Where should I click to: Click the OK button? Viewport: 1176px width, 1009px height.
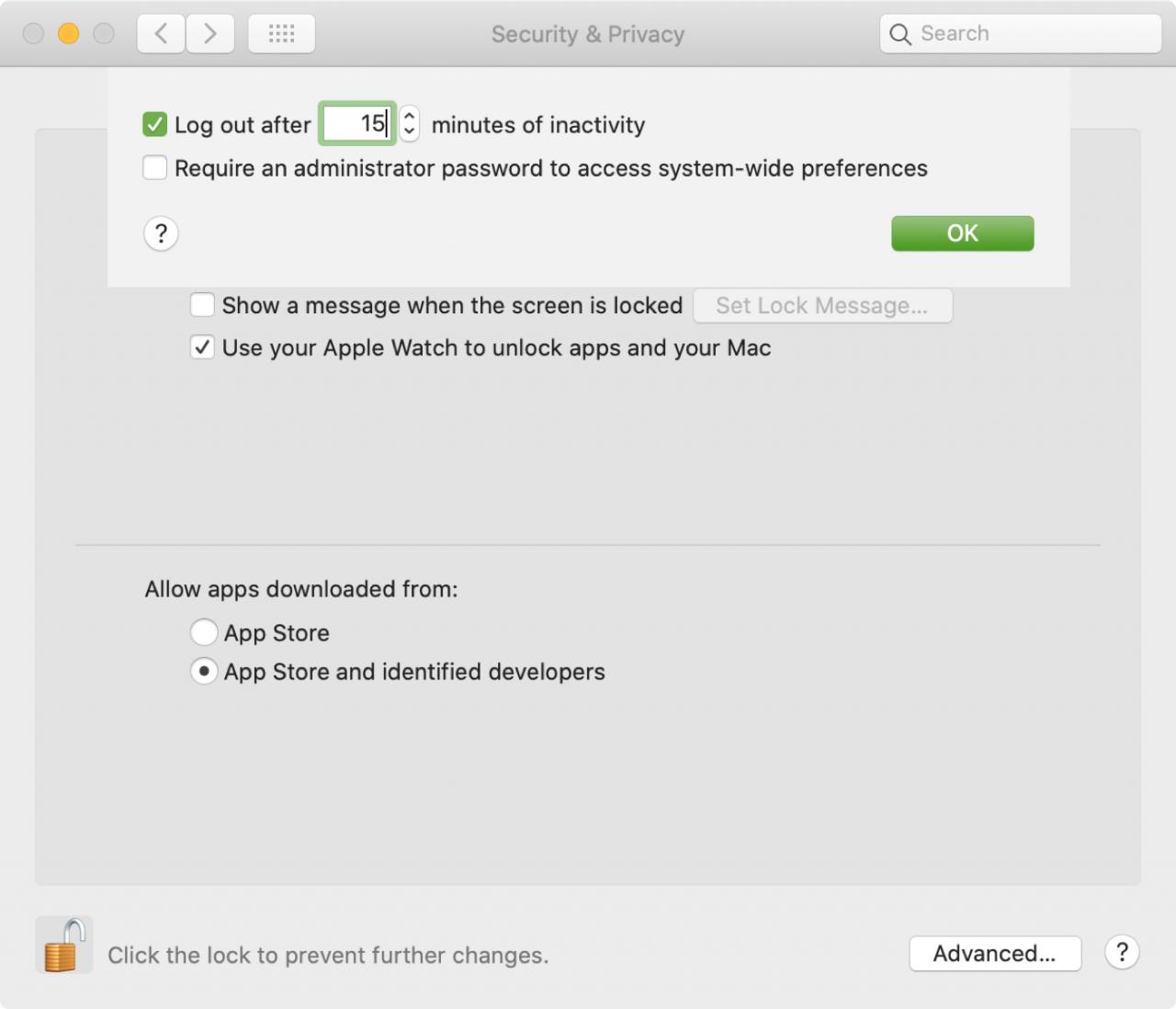pyautogui.click(x=962, y=233)
